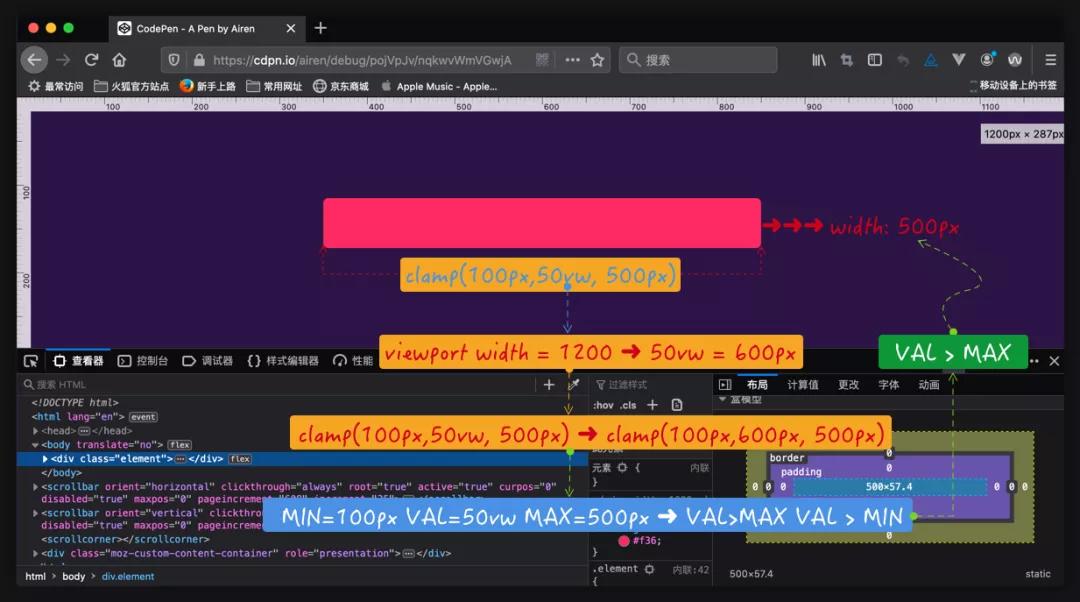
Task: Click the #f36 color swatch
Action: point(624,541)
